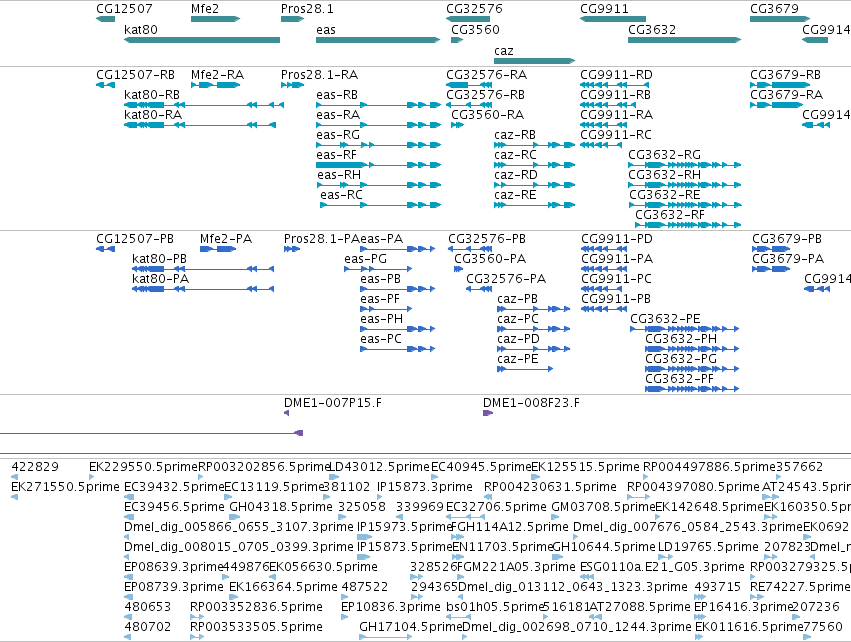Click protein label caz-PC
Screen dimensions: 851x642
click(x=518, y=319)
